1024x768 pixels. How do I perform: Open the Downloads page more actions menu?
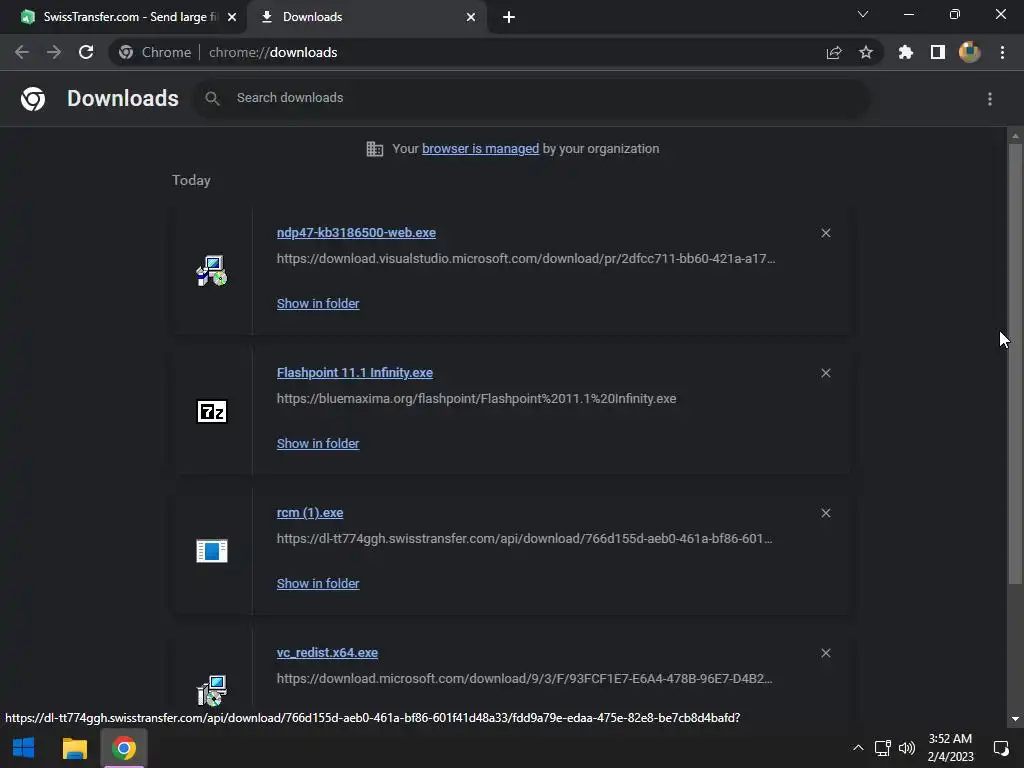point(990,99)
